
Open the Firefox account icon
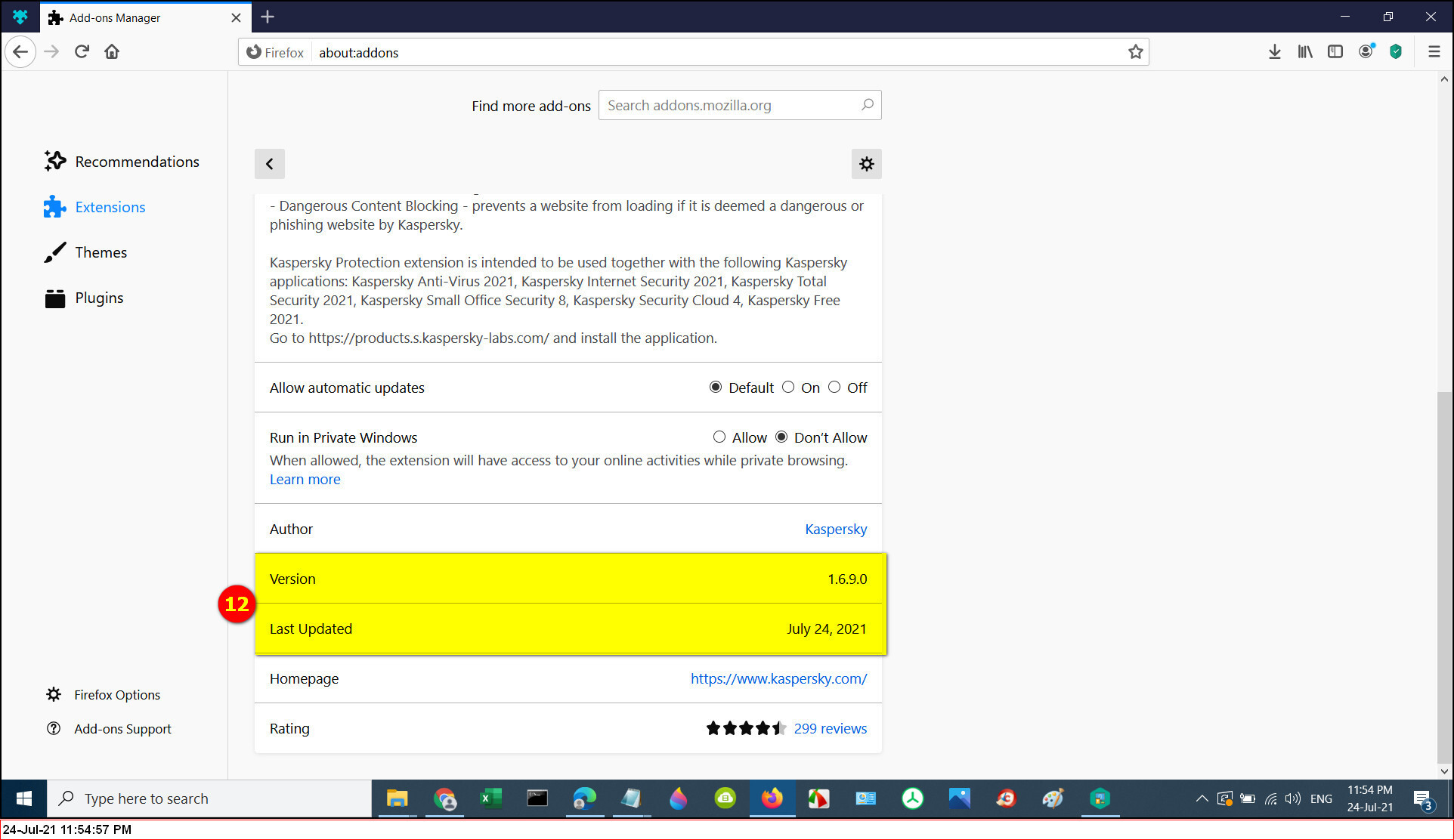(1366, 52)
